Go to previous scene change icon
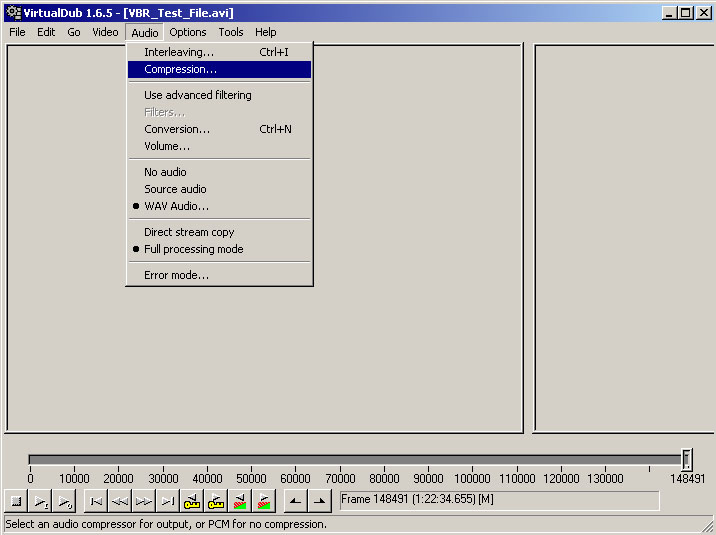 point(240,501)
